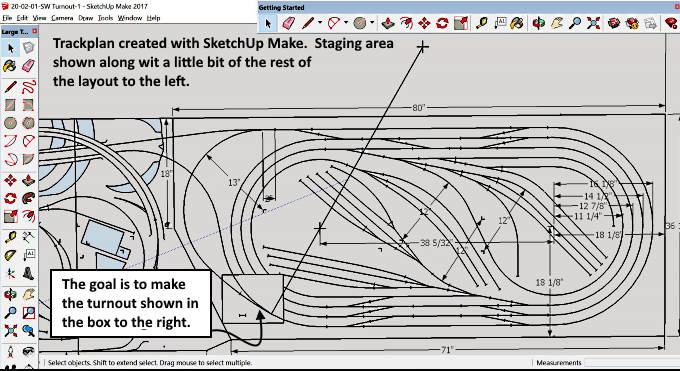Open the Camera menu
Image resolution: width=680 pixels, height=371 pixels.
coord(62,18)
